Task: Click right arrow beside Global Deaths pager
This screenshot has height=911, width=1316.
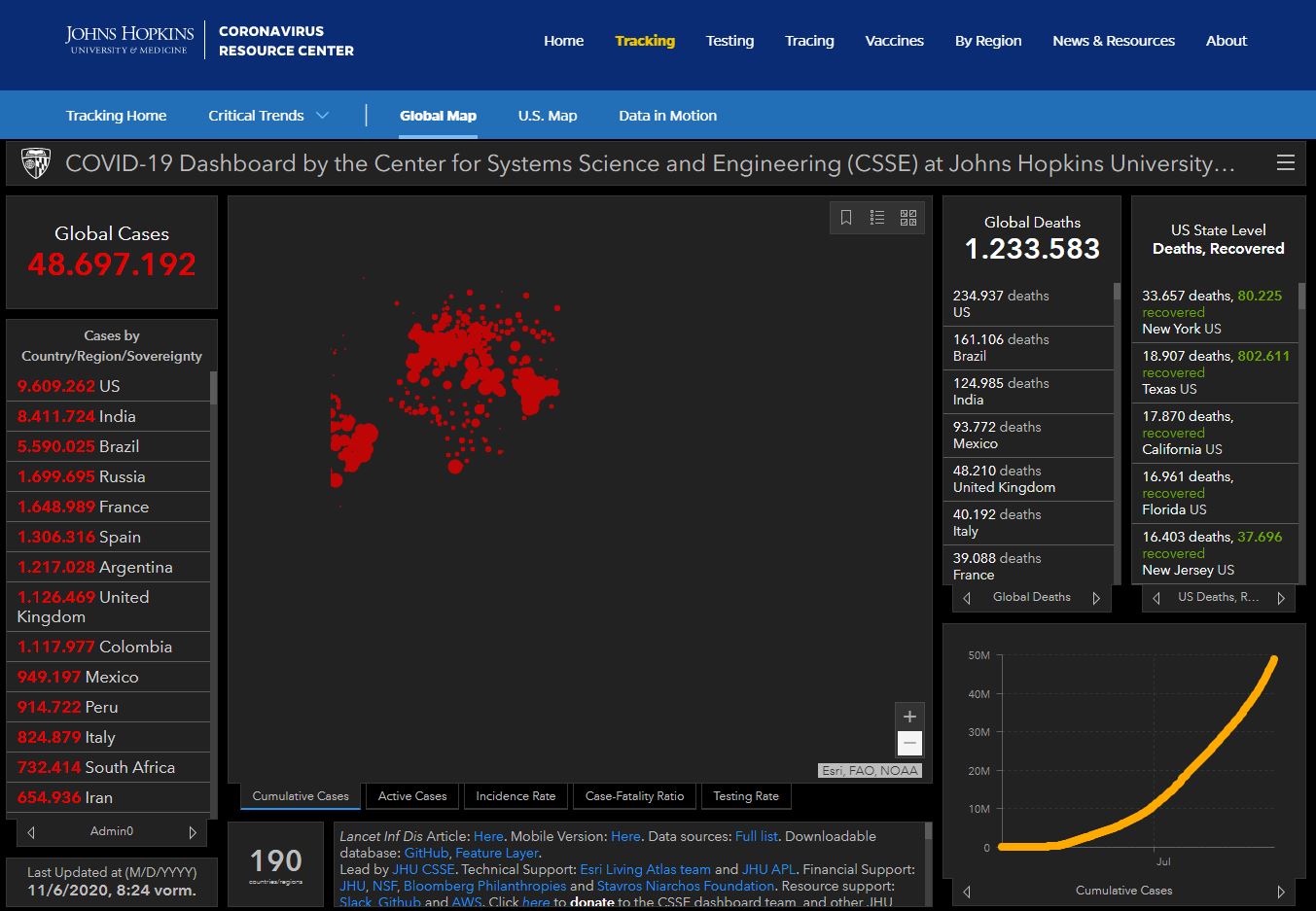Action: click(x=1096, y=598)
